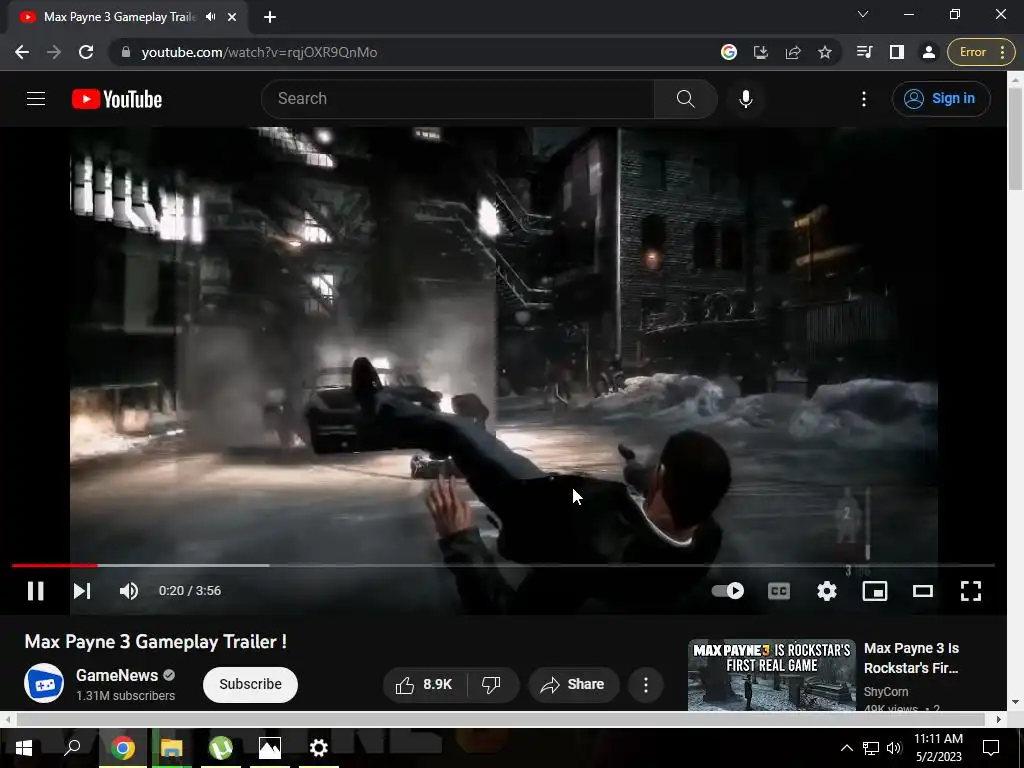Open taskbar clock showing 11:11 AM

click(x=938, y=748)
